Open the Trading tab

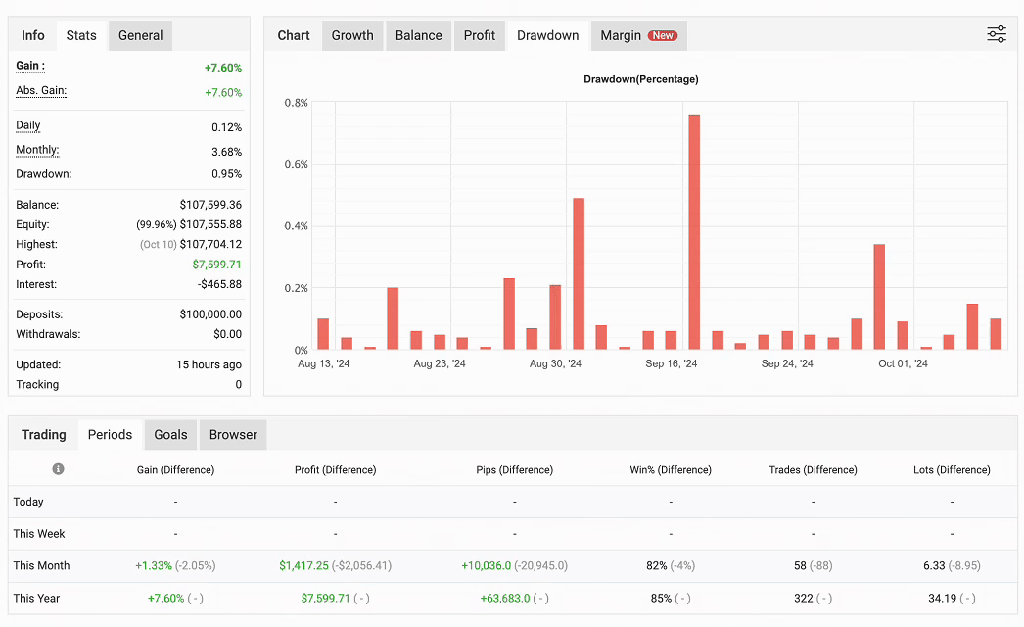point(44,435)
